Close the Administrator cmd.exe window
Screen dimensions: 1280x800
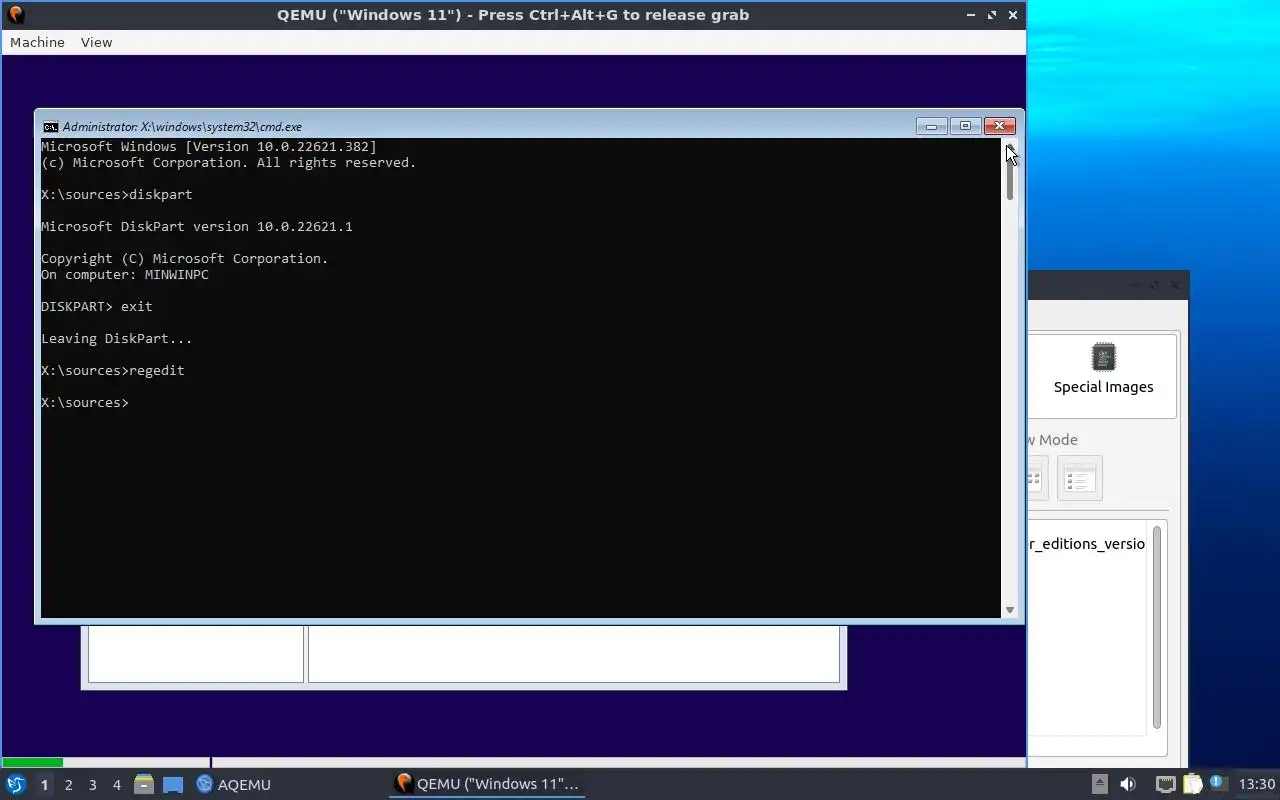click(x=999, y=126)
